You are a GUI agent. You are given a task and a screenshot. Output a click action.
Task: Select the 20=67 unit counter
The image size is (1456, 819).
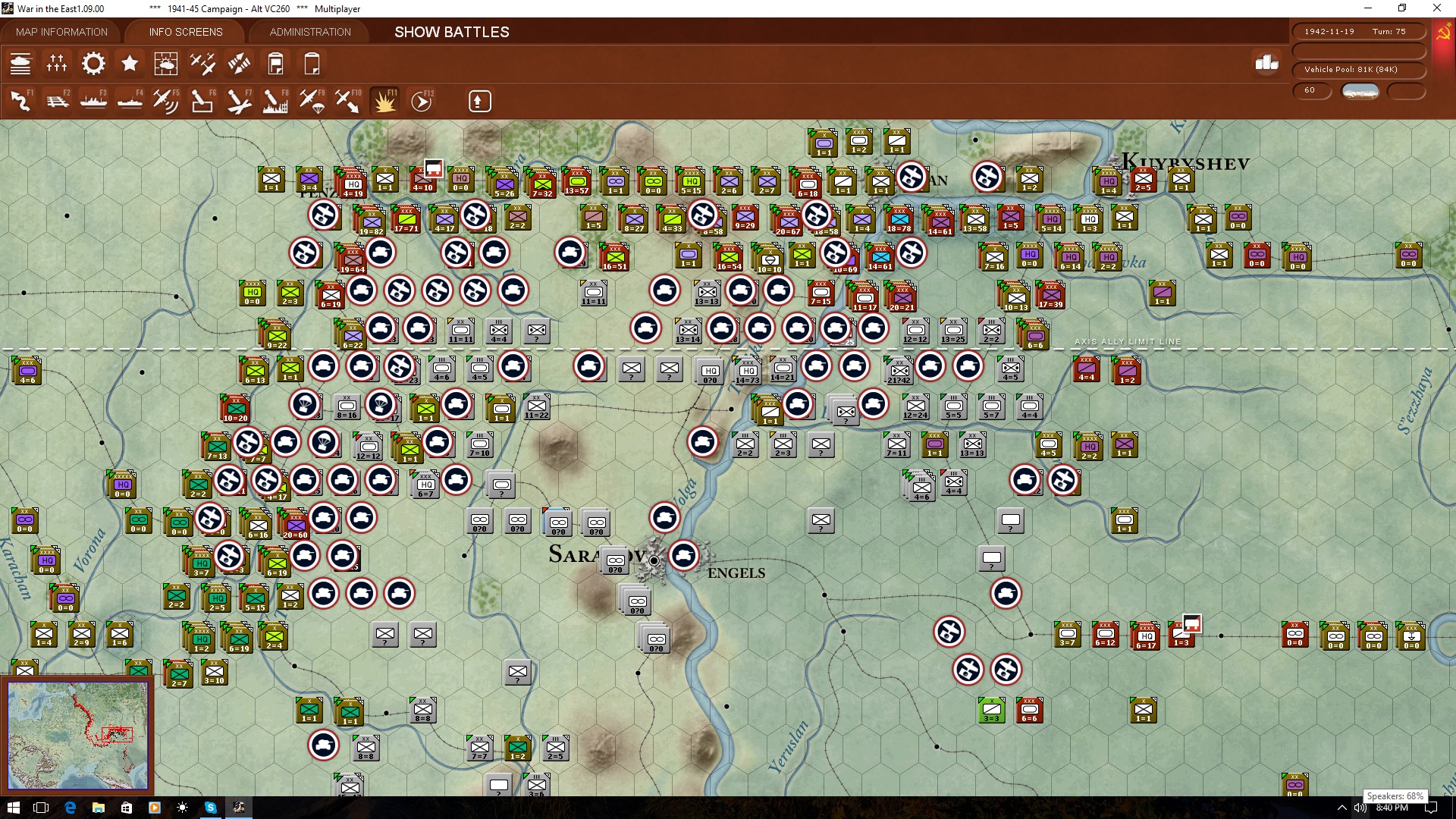[787, 221]
